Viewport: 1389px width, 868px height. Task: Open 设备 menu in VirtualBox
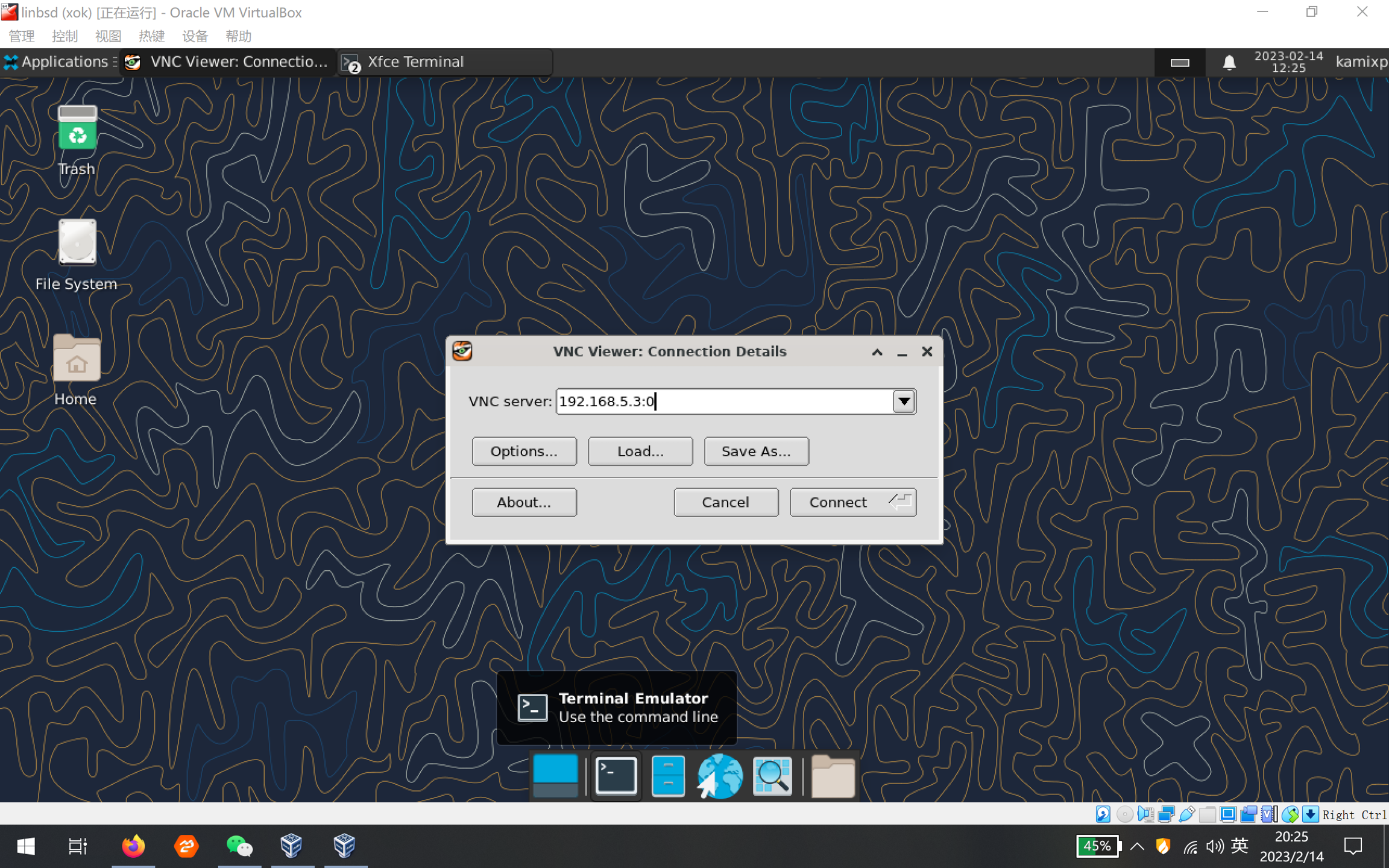coord(195,36)
